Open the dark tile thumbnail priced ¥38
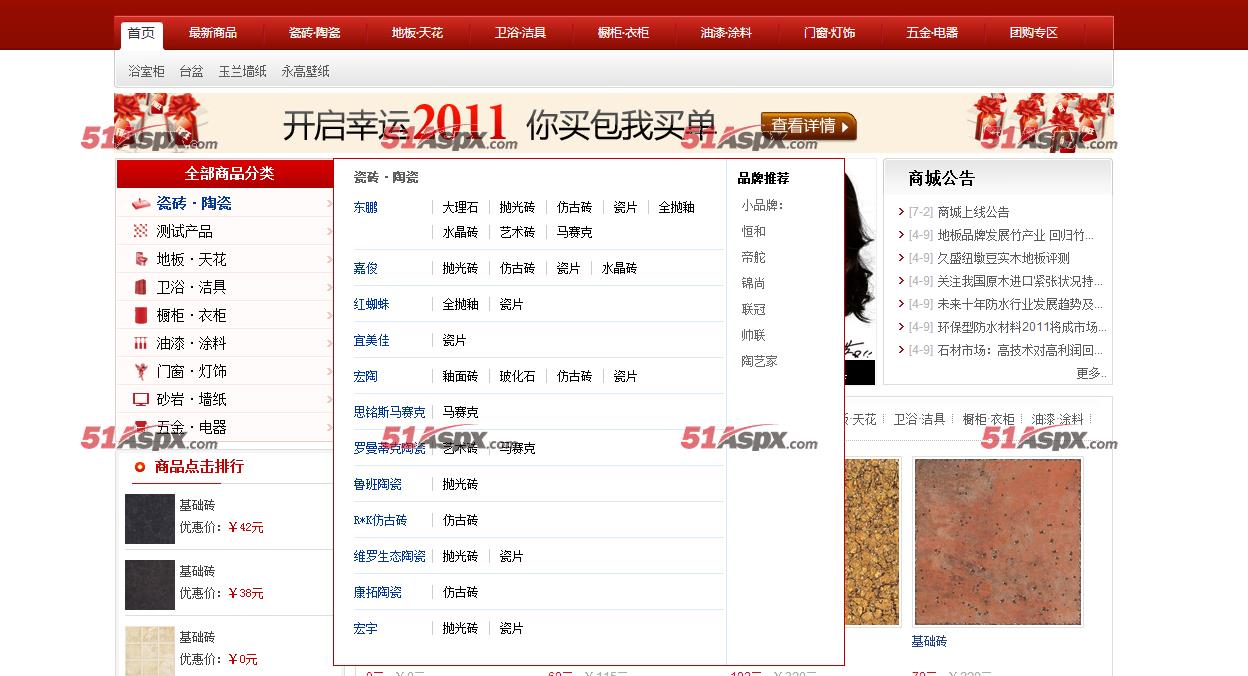1248x676 pixels. (x=150, y=584)
